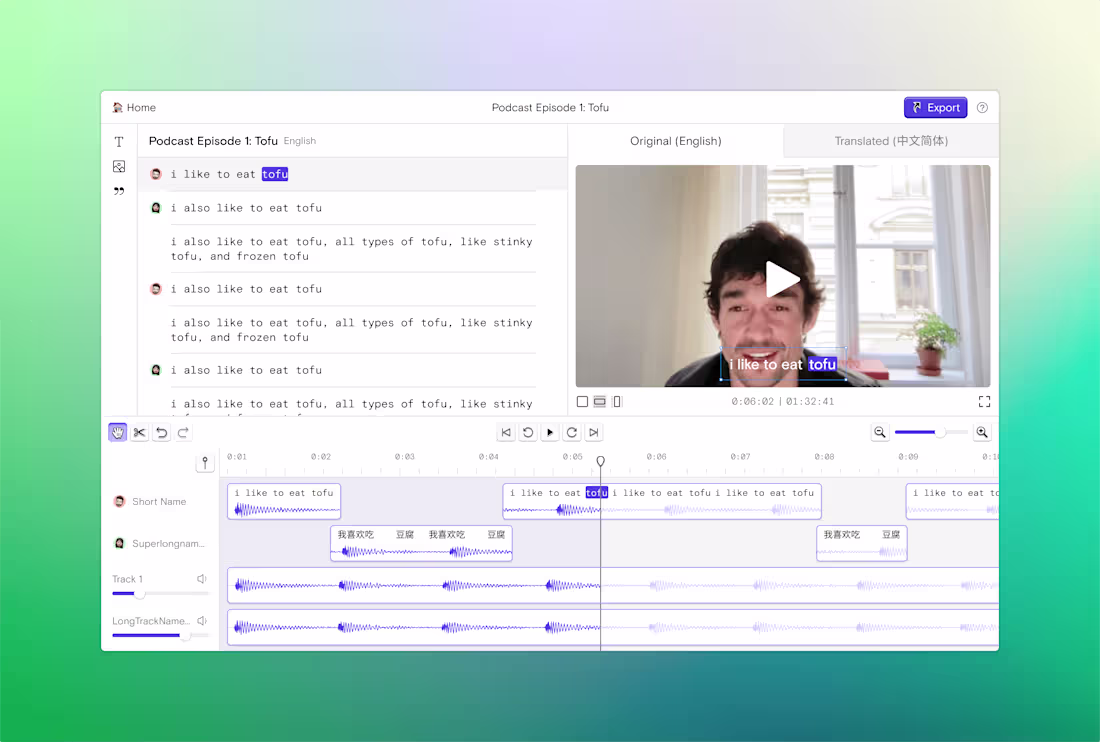Switch to Translated (中文简体) tab
This screenshot has width=1100, height=742.
[x=891, y=141]
